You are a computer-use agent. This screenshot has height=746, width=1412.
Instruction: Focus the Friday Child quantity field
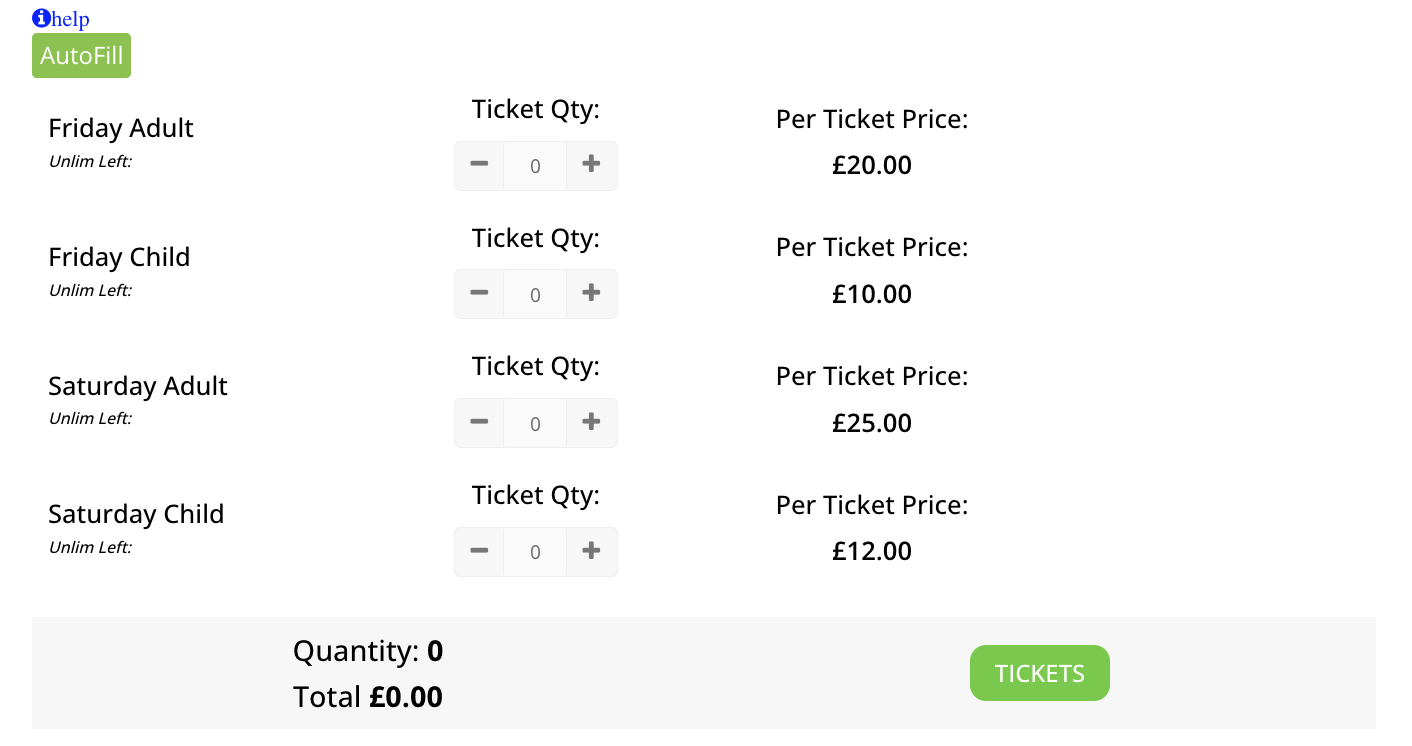tap(535, 294)
